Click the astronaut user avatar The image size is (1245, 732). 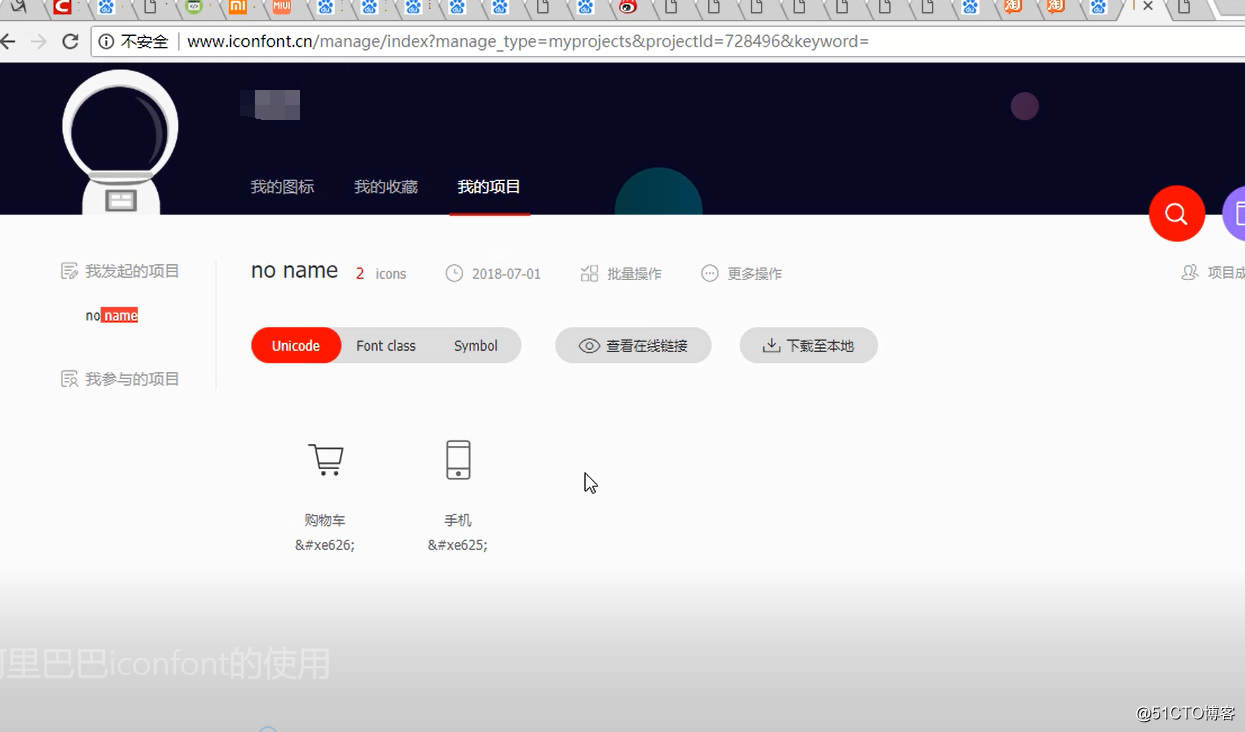point(120,140)
